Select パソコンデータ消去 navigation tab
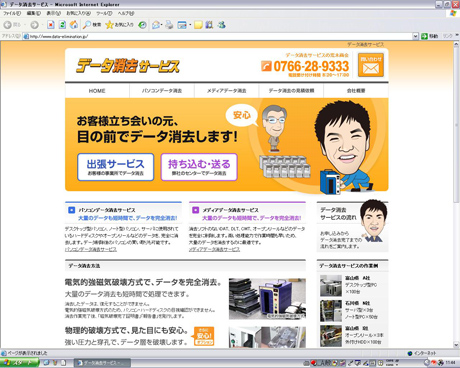Image resolution: width=460 pixels, height=368 pixels. tap(162, 91)
